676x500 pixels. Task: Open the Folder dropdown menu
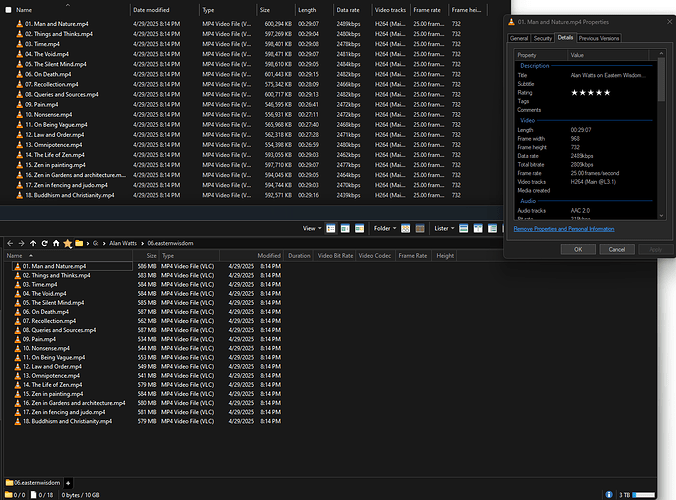tap(385, 228)
